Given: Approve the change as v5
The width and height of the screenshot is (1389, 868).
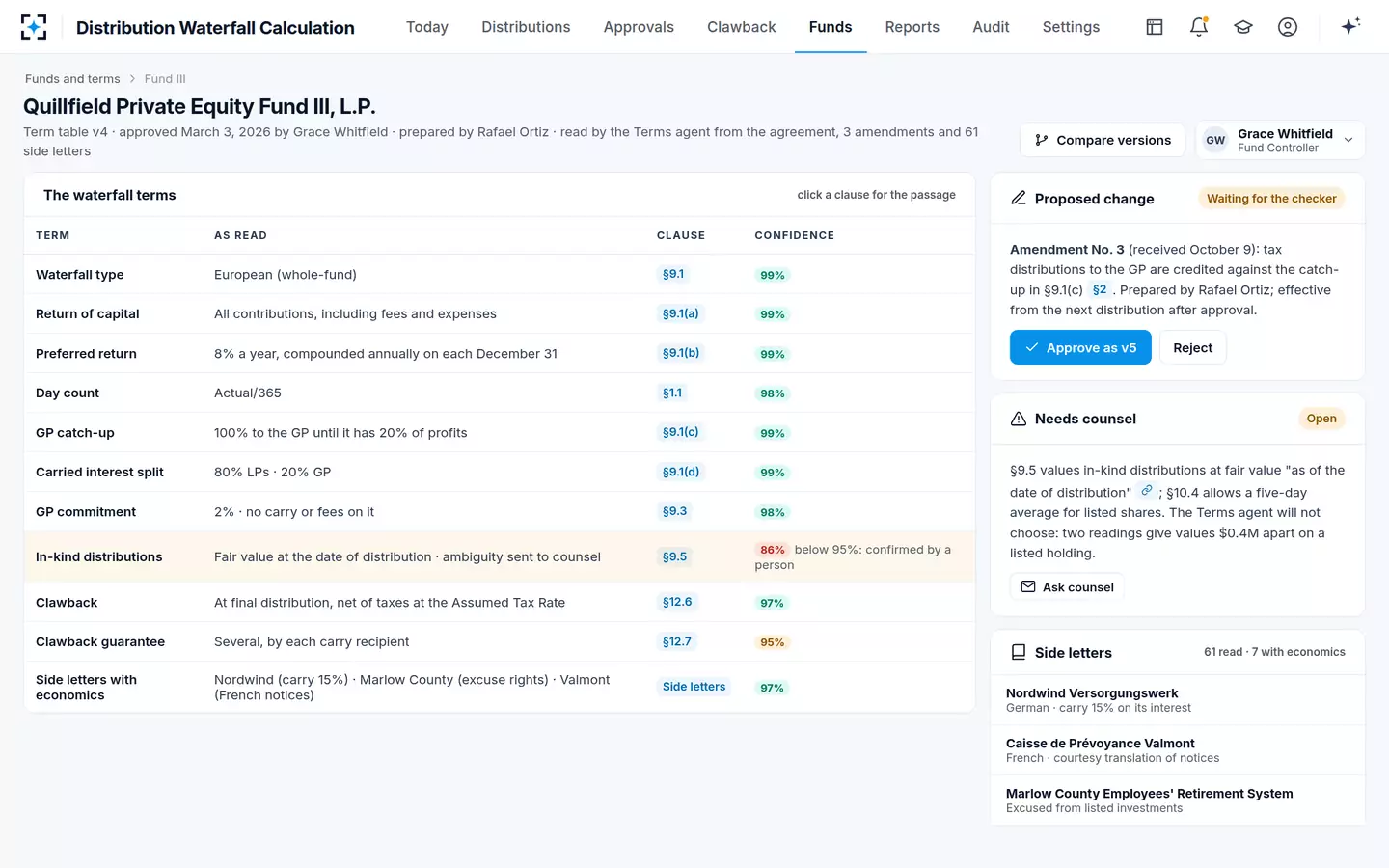Looking at the screenshot, I should pos(1080,347).
